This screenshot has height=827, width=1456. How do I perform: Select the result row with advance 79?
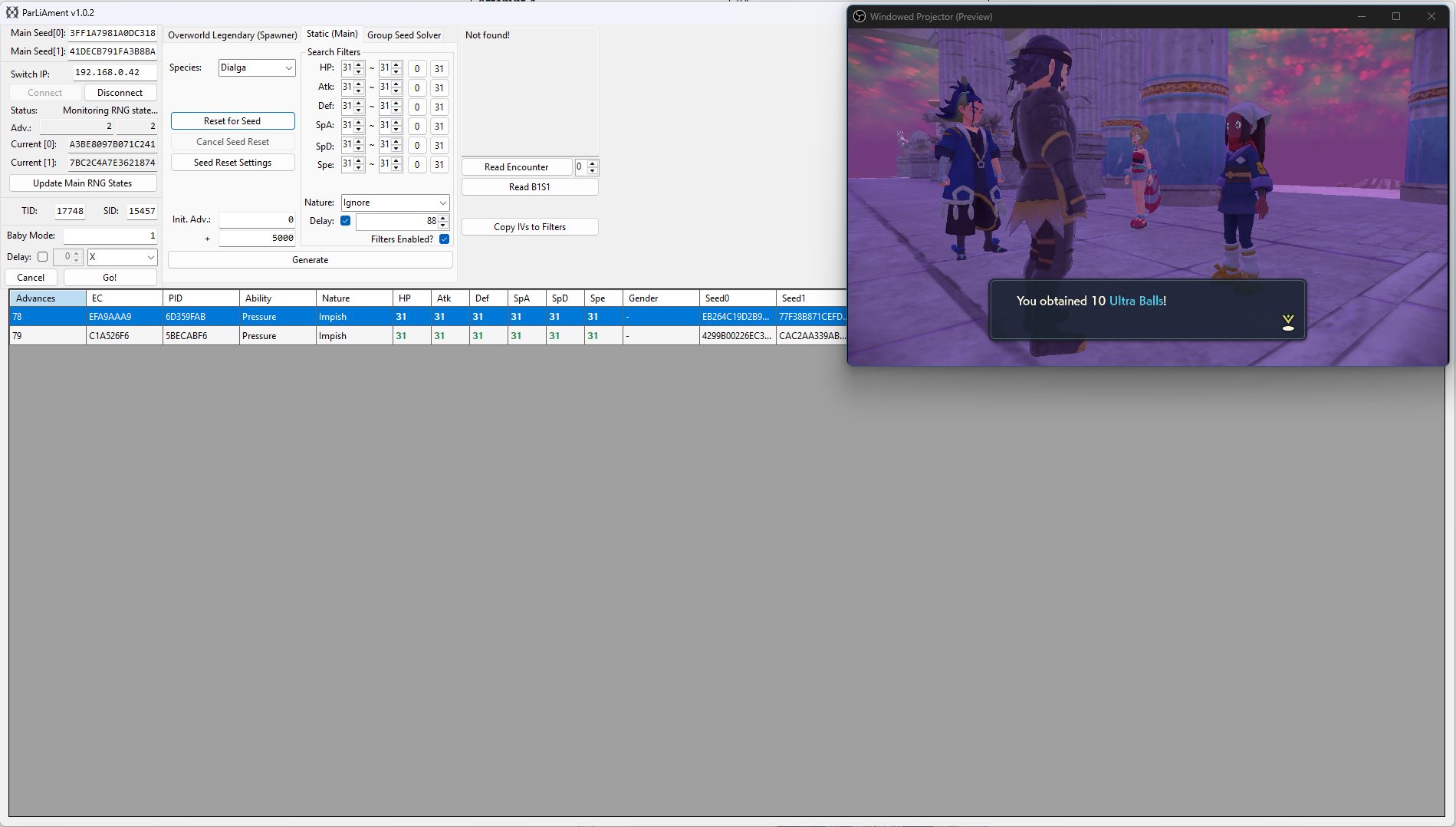pos(428,336)
